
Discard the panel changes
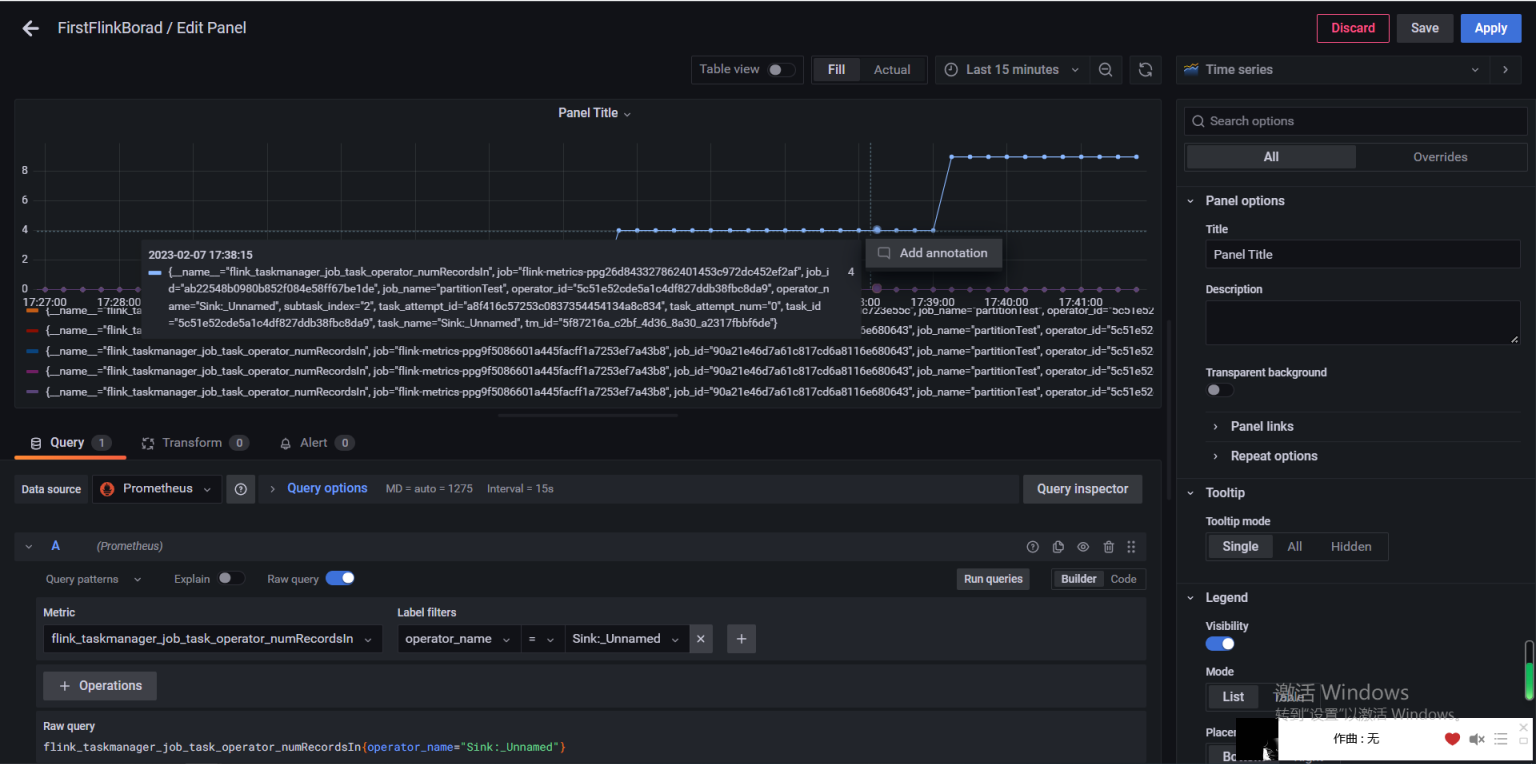[1353, 28]
